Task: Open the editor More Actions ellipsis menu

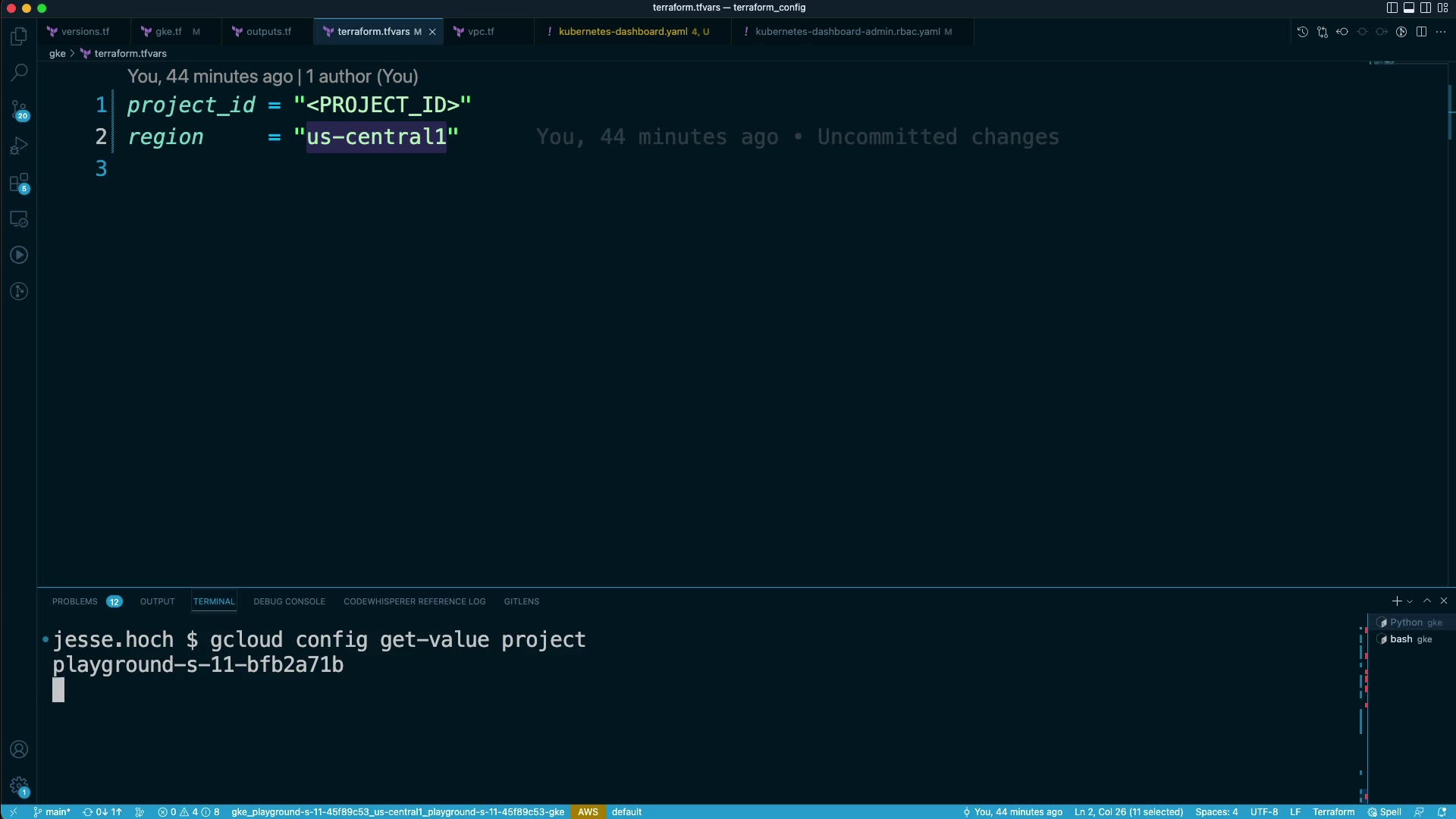Action: [x=1441, y=32]
